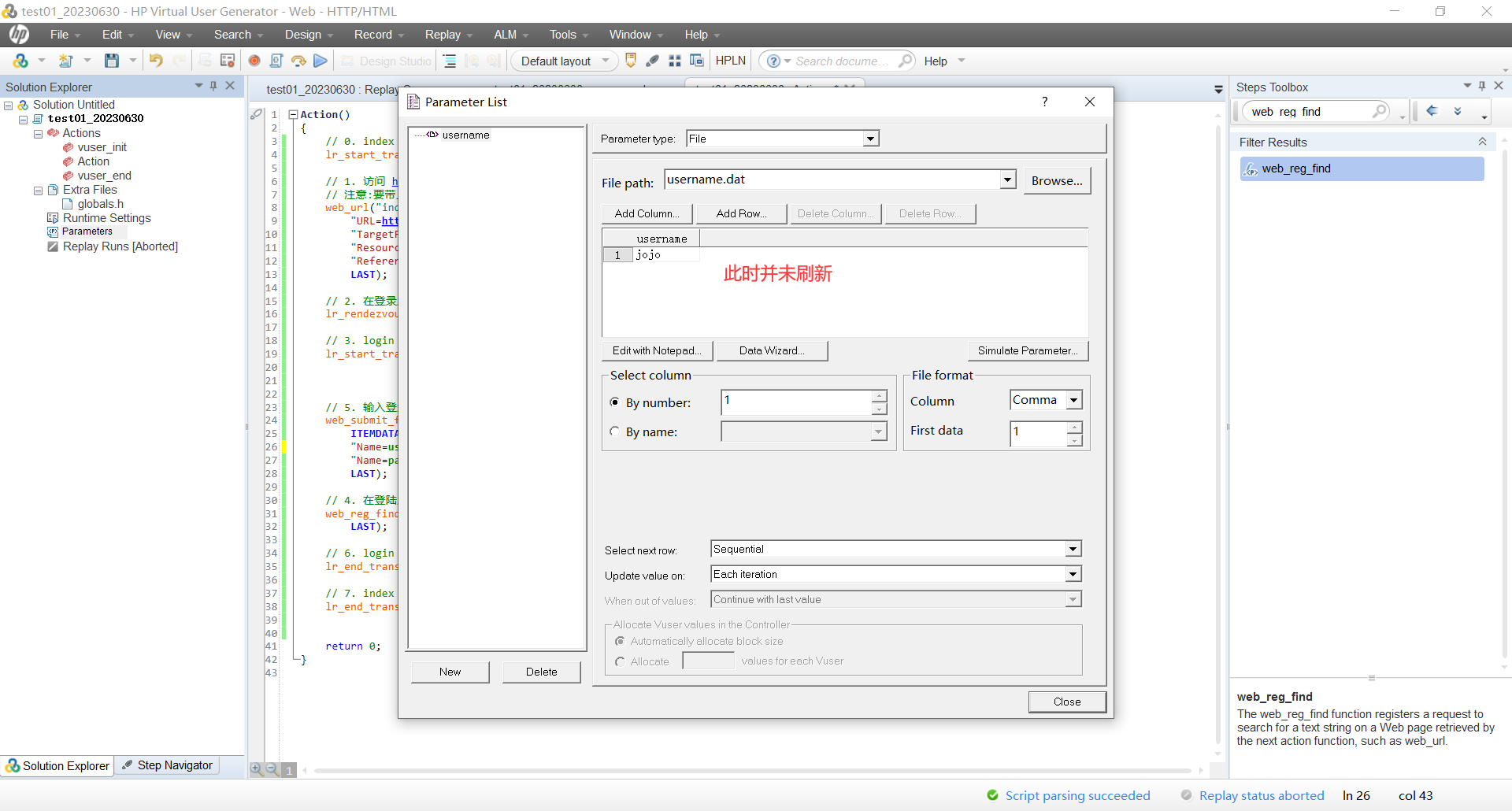
Task: Click the windows layout toolbar icon
Action: click(x=697, y=61)
